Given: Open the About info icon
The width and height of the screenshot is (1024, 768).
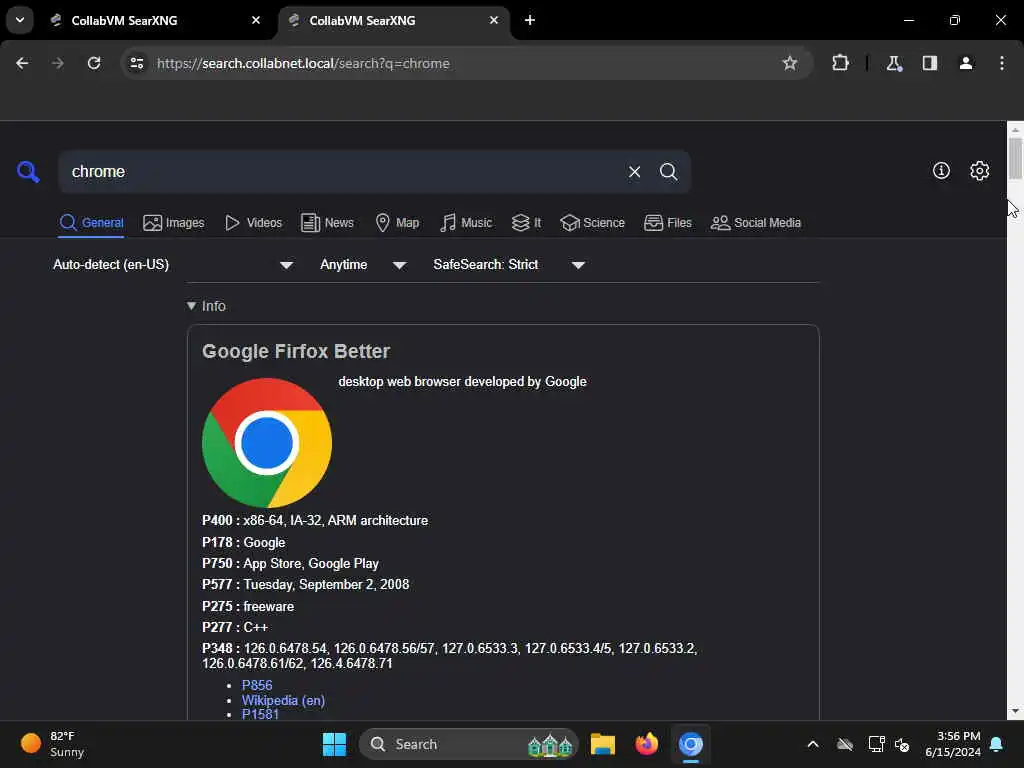Looking at the screenshot, I should [941, 170].
